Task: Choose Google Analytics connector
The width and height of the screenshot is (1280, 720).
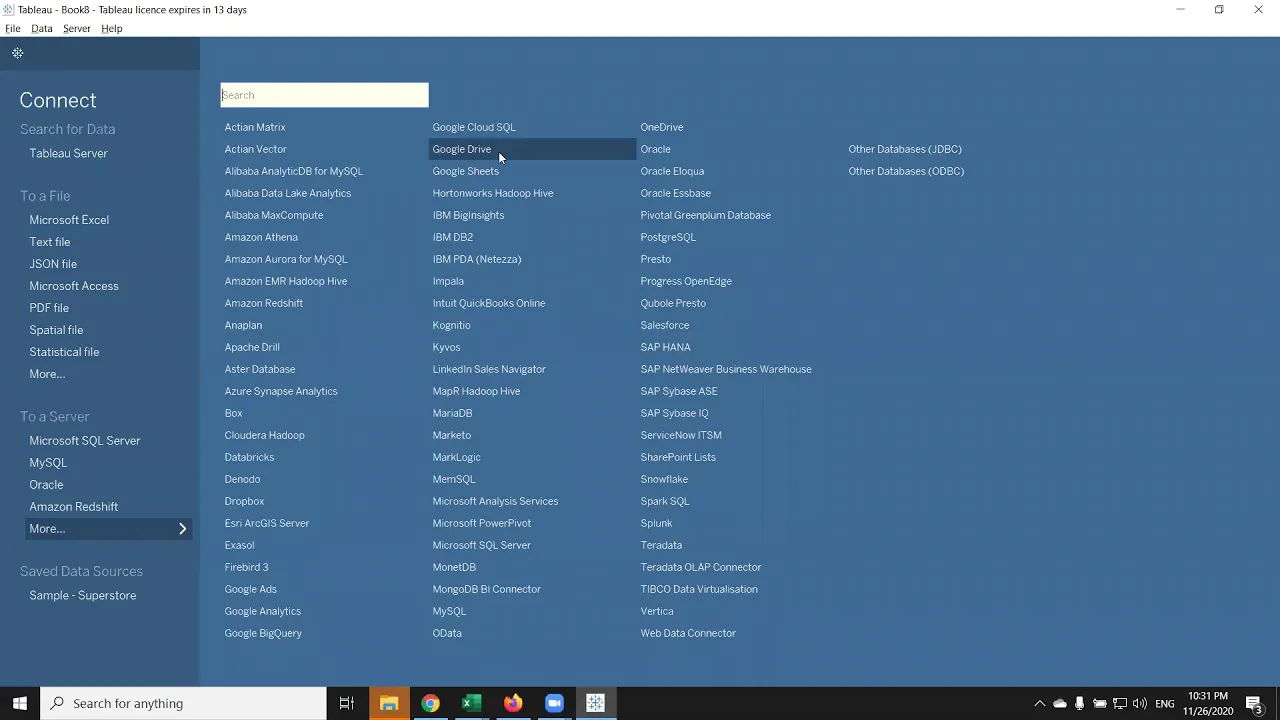Action: coord(263,611)
